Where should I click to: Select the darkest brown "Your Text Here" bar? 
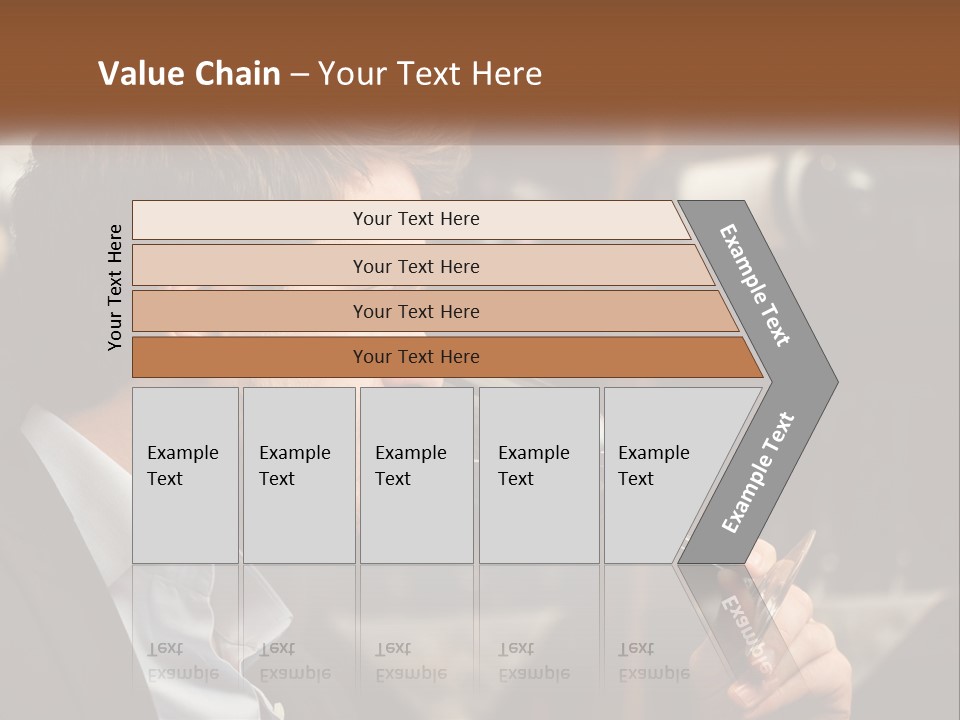coord(416,357)
